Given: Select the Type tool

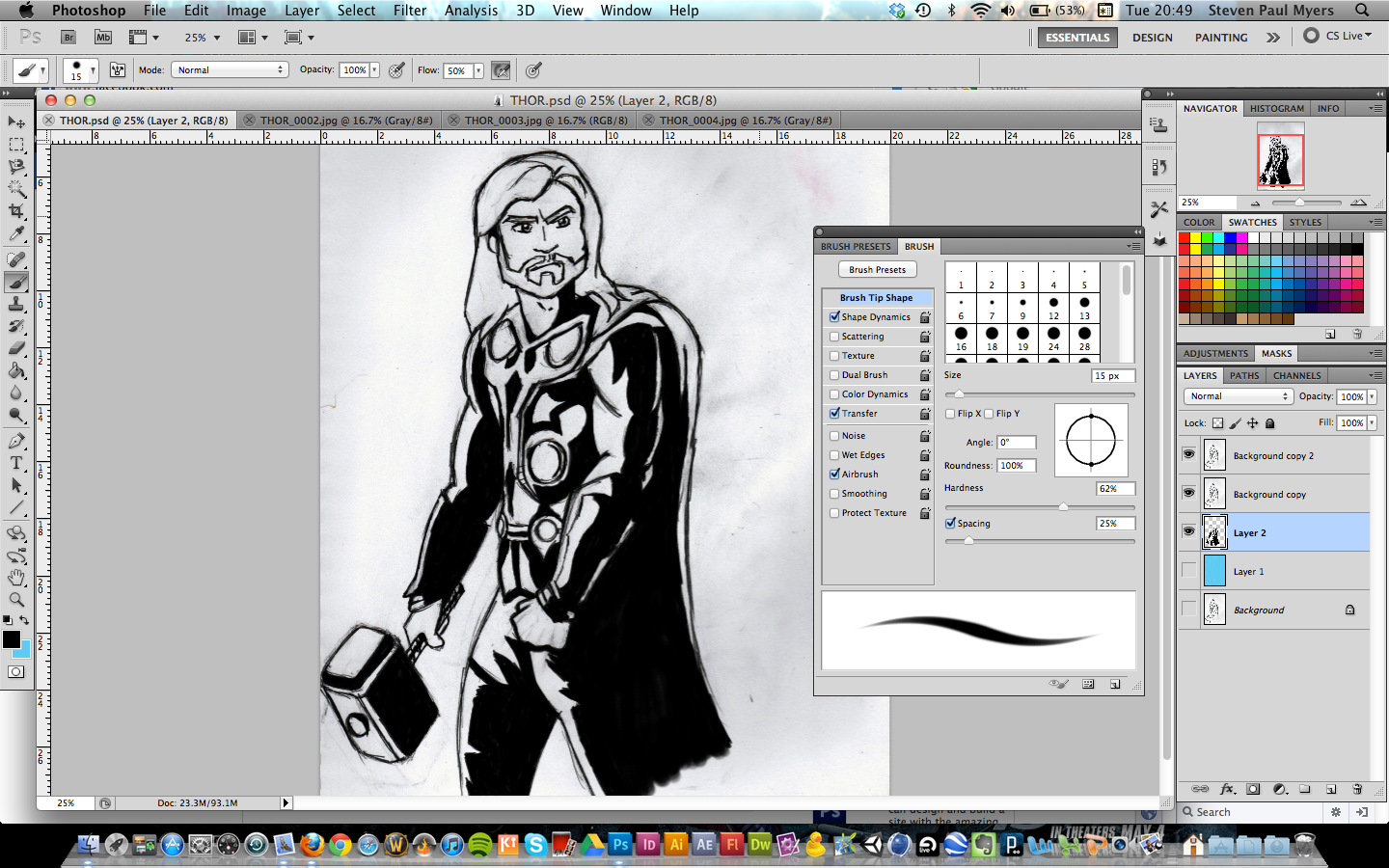Looking at the screenshot, I should point(16,463).
